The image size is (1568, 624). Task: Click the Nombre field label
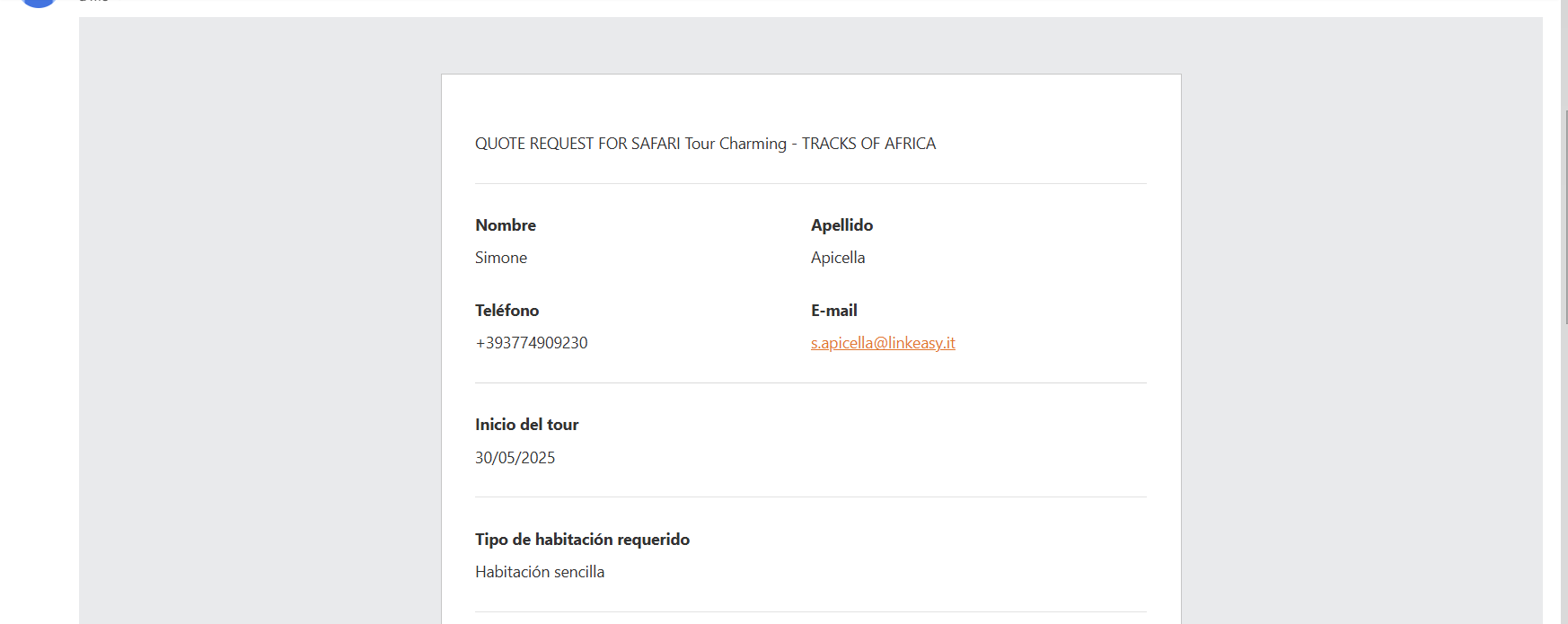(x=506, y=225)
